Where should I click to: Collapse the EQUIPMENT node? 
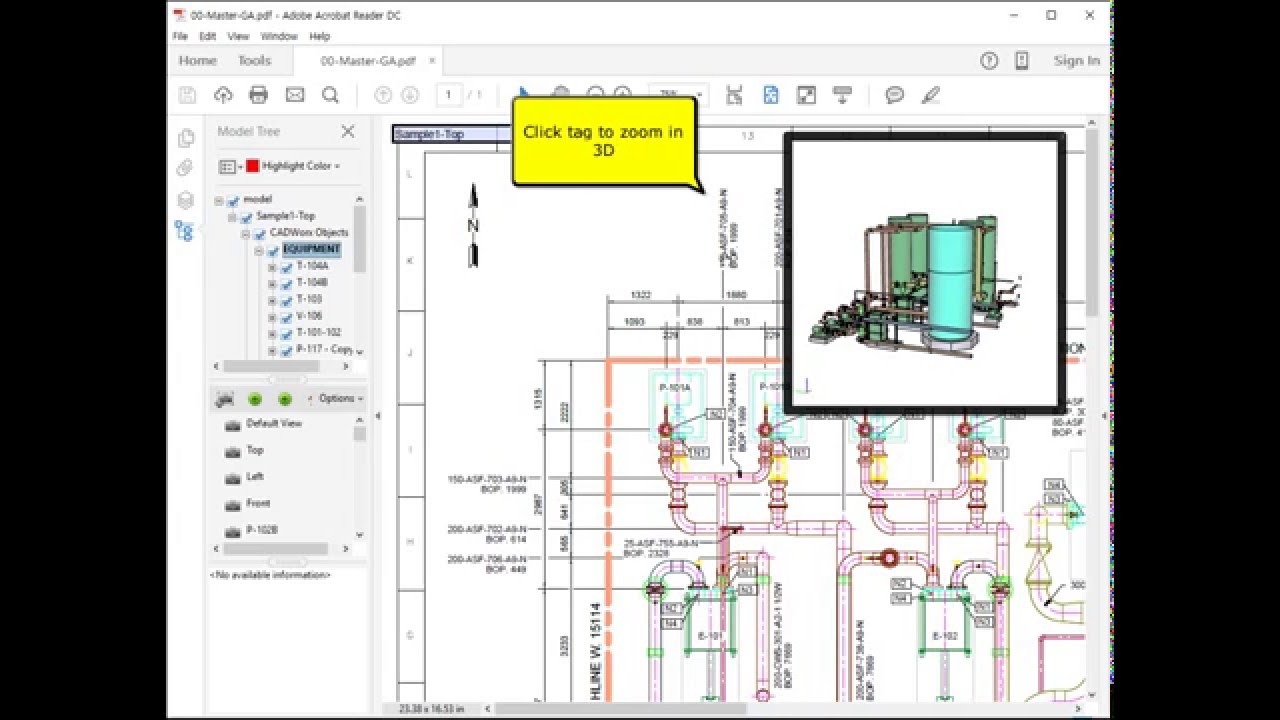[x=258, y=250]
